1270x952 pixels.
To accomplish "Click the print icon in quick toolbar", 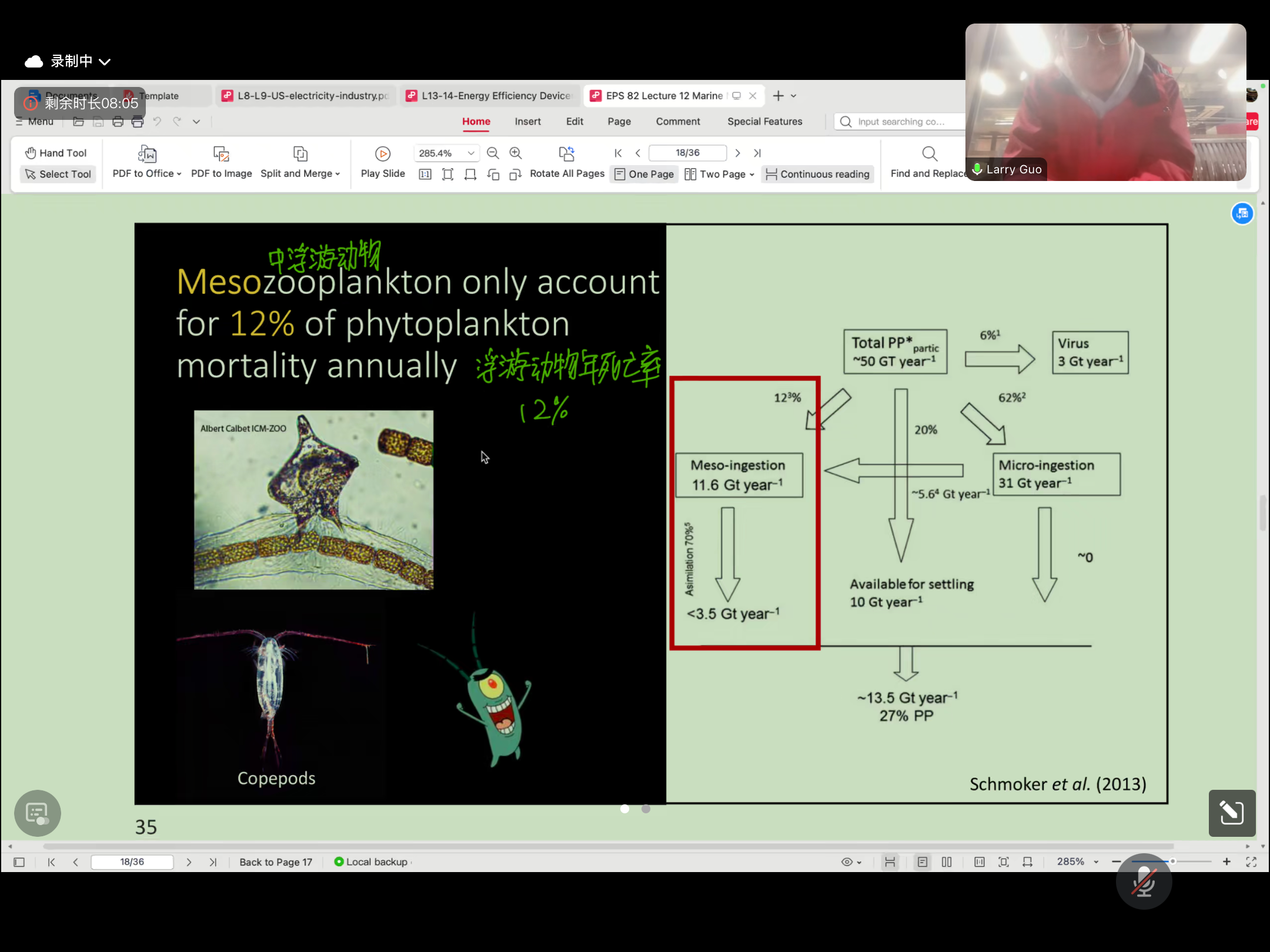I will (118, 122).
